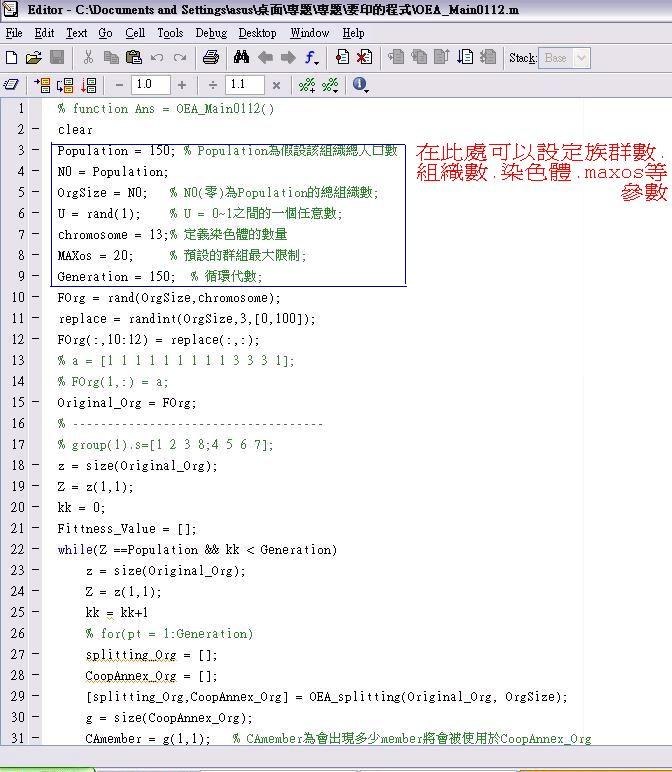Click the function browser f icon
The width and height of the screenshot is (672, 772).
click(311, 58)
